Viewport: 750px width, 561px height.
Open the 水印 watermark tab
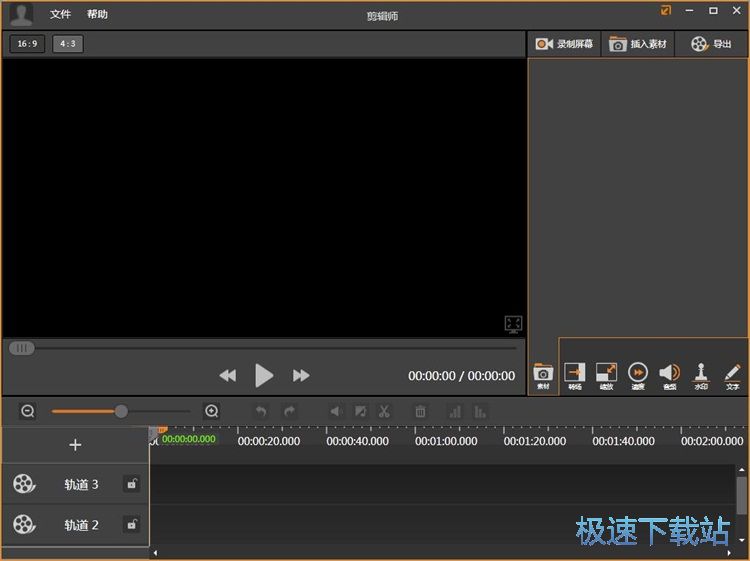701,376
